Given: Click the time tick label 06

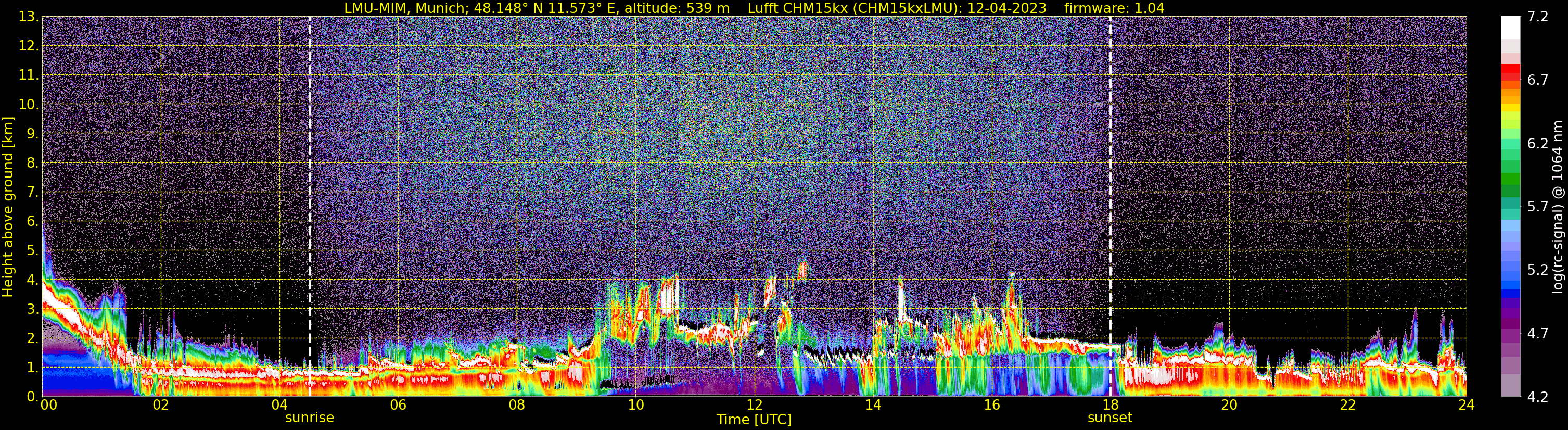Looking at the screenshot, I should coord(398,406).
